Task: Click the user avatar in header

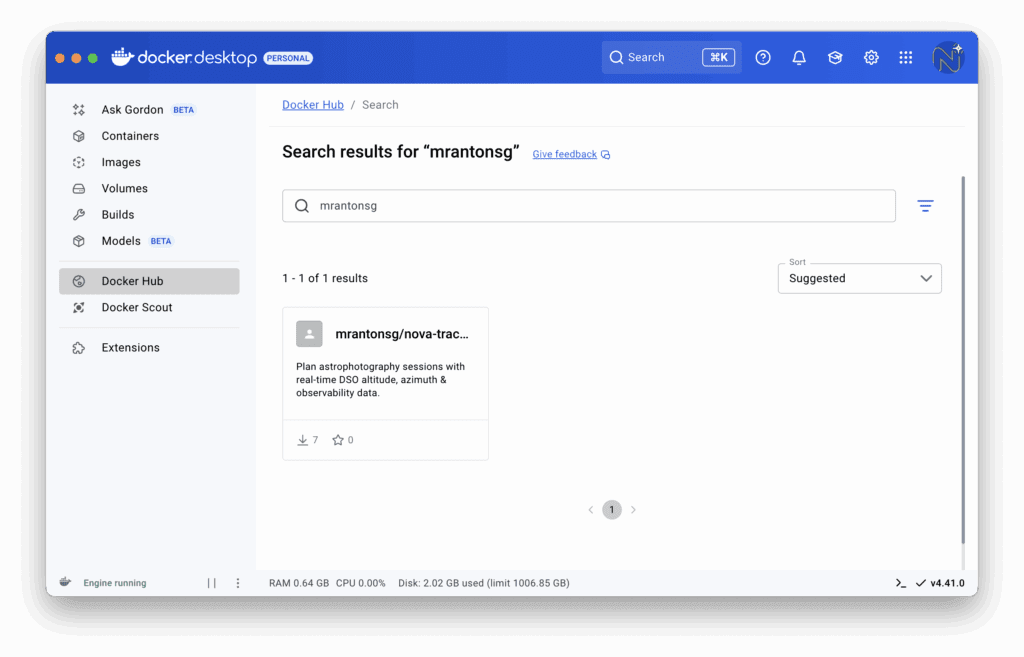Action: click(948, 57)
